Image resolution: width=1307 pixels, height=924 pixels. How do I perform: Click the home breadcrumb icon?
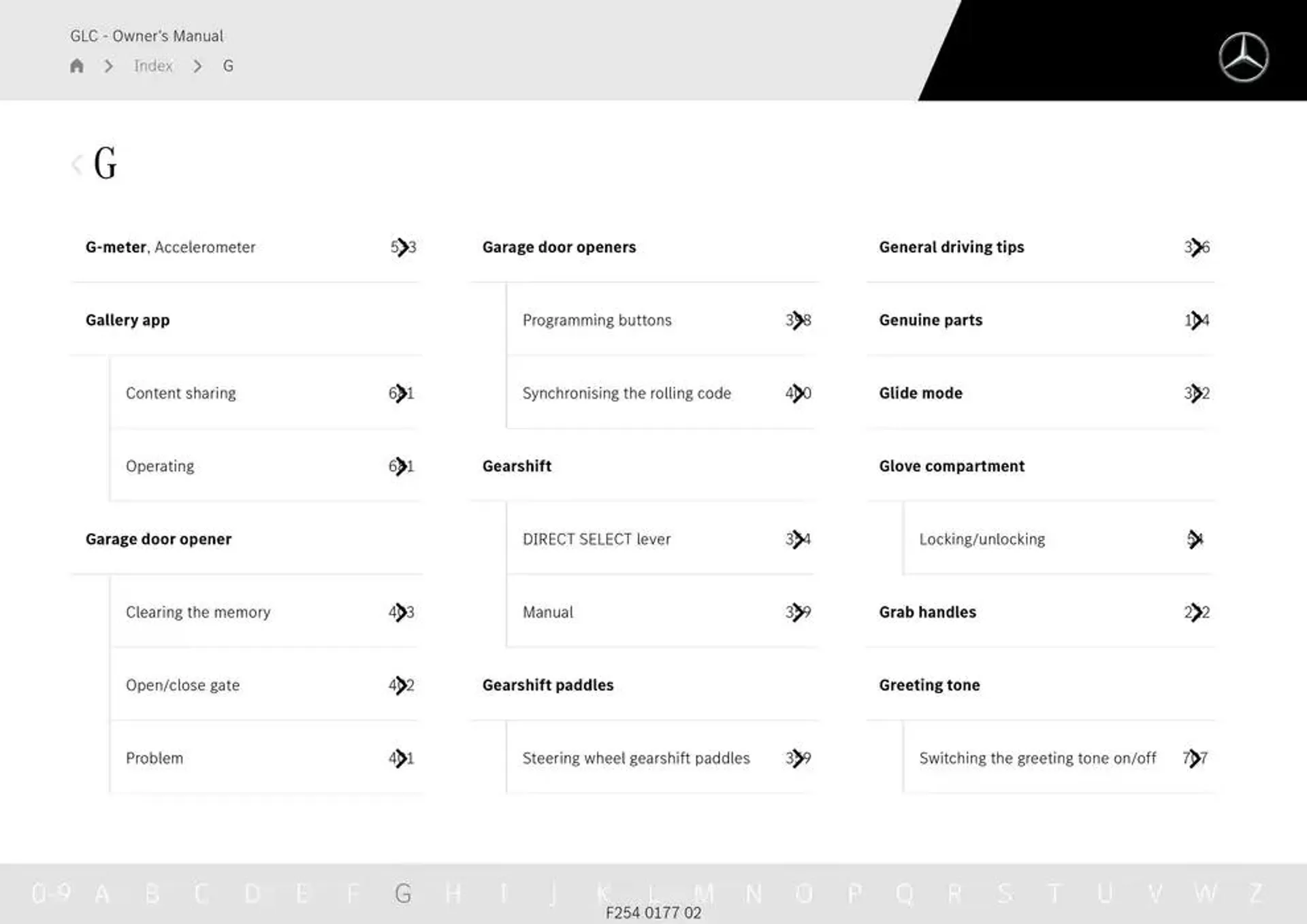[x=77, y=65]
